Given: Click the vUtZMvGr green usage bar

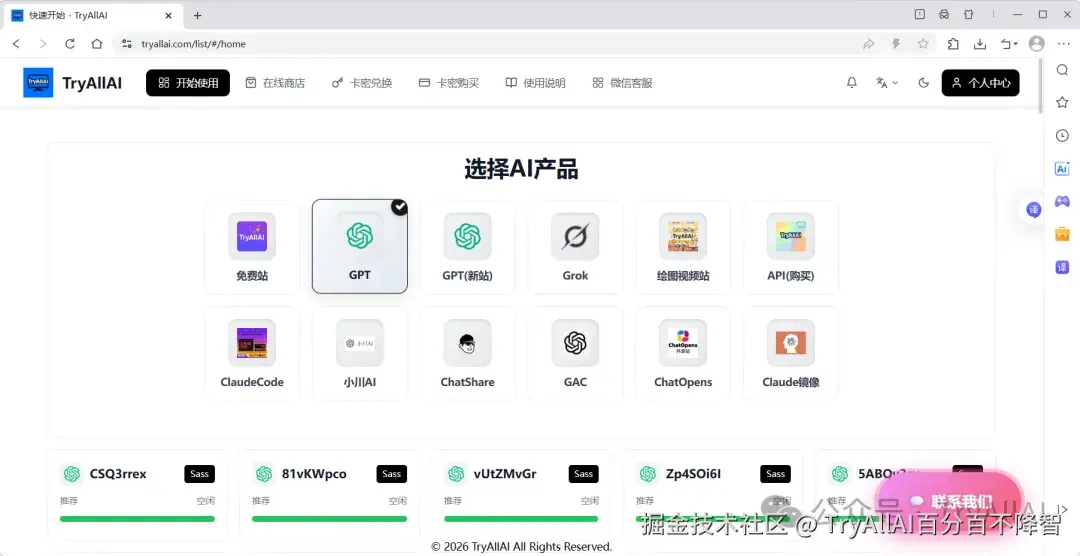Looking at the screenshot, I should (x=521, y=519).
